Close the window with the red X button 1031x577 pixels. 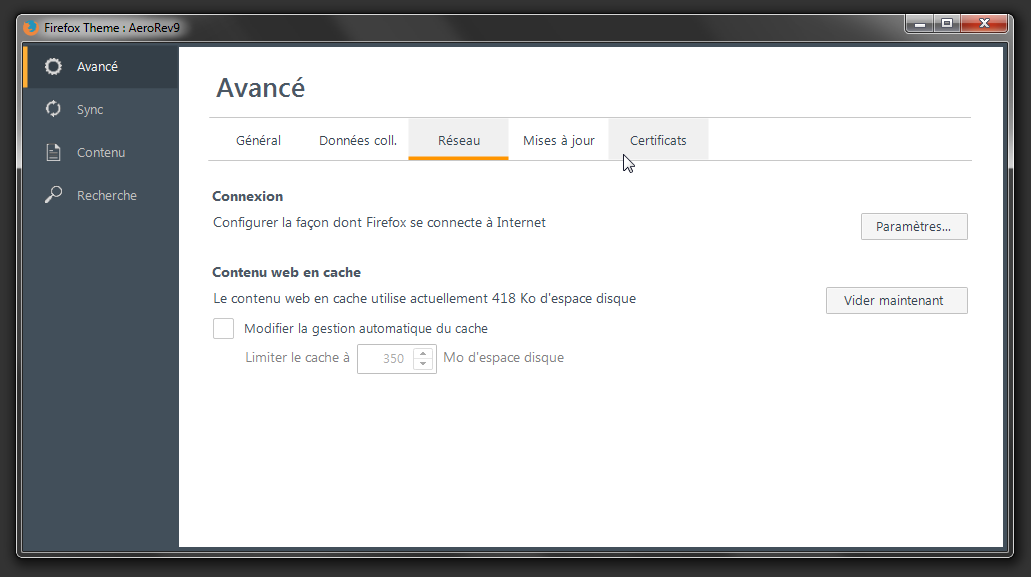[x=984, y=23]
